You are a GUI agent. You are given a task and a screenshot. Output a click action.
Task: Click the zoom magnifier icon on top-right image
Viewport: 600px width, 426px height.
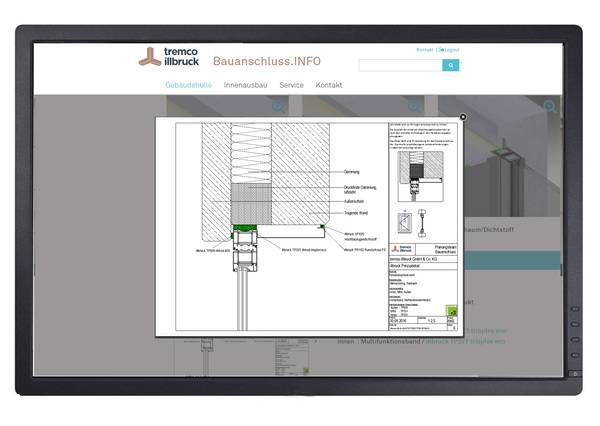coord(549,106)
